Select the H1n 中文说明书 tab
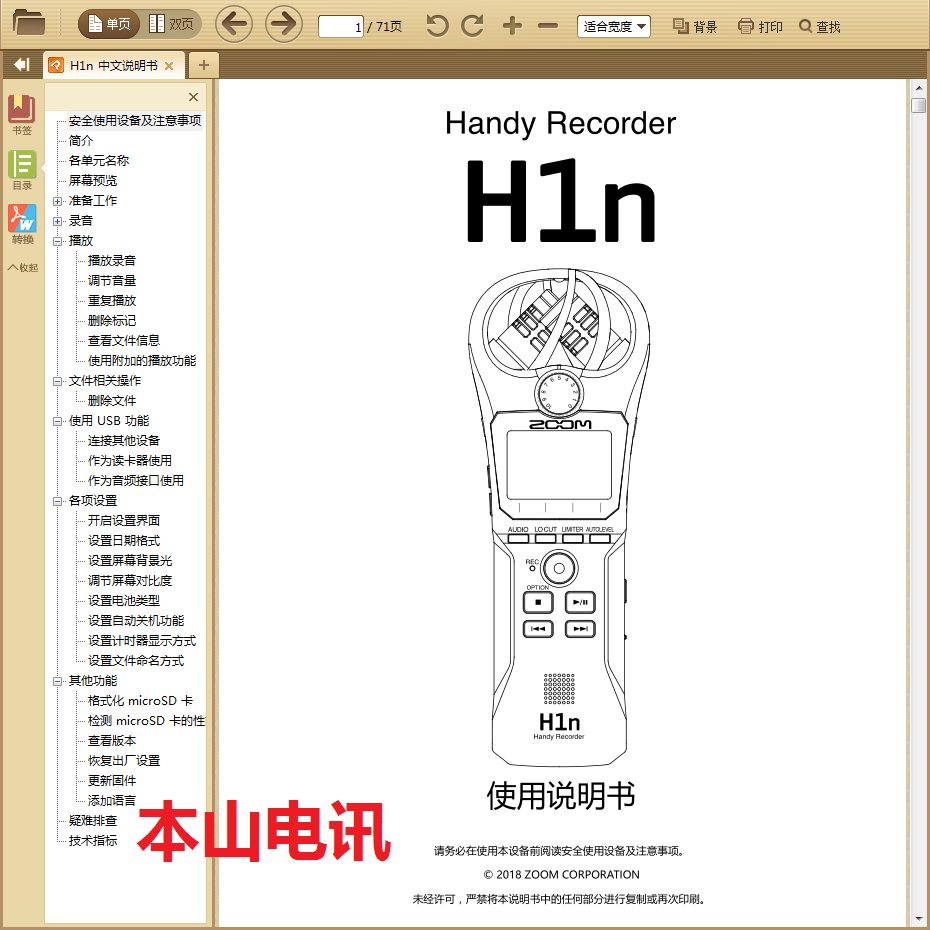 click(x=113, y=65)
